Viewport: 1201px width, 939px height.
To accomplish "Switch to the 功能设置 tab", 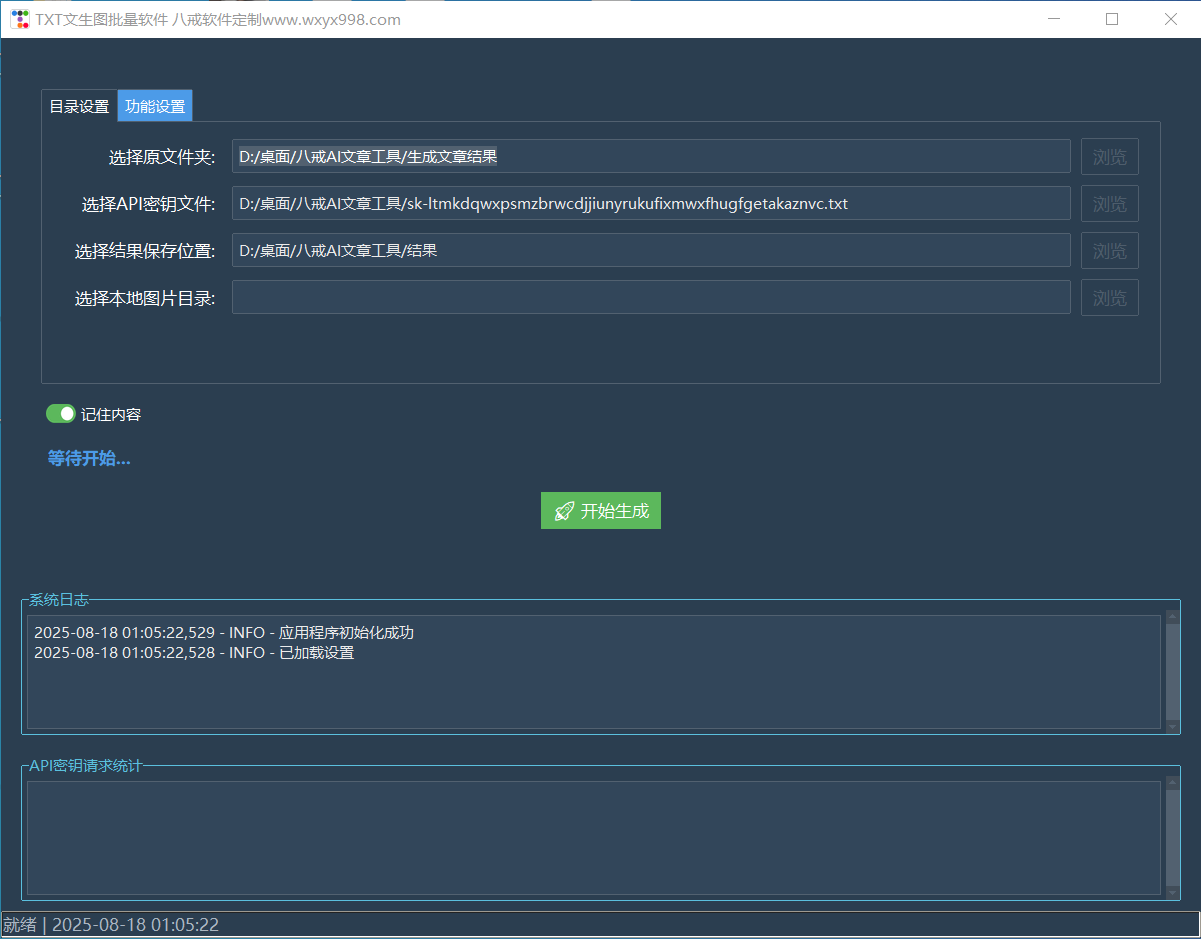I will pyautogui.click(x=155, y=107).
